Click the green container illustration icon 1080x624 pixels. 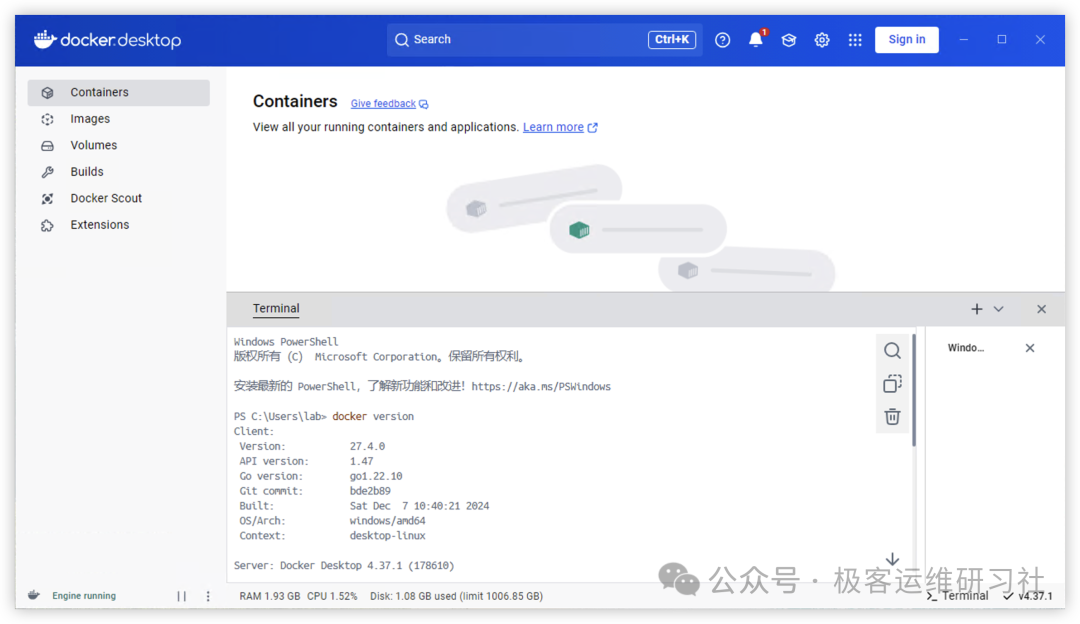point(579,229)
